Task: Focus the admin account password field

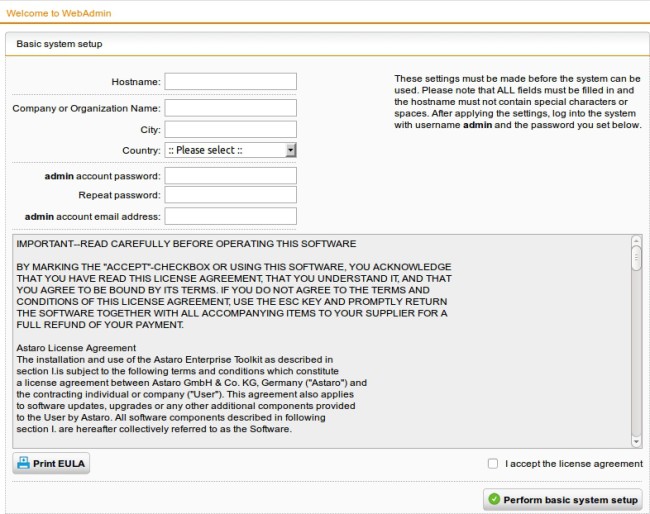Action: [x=230, y=176]
